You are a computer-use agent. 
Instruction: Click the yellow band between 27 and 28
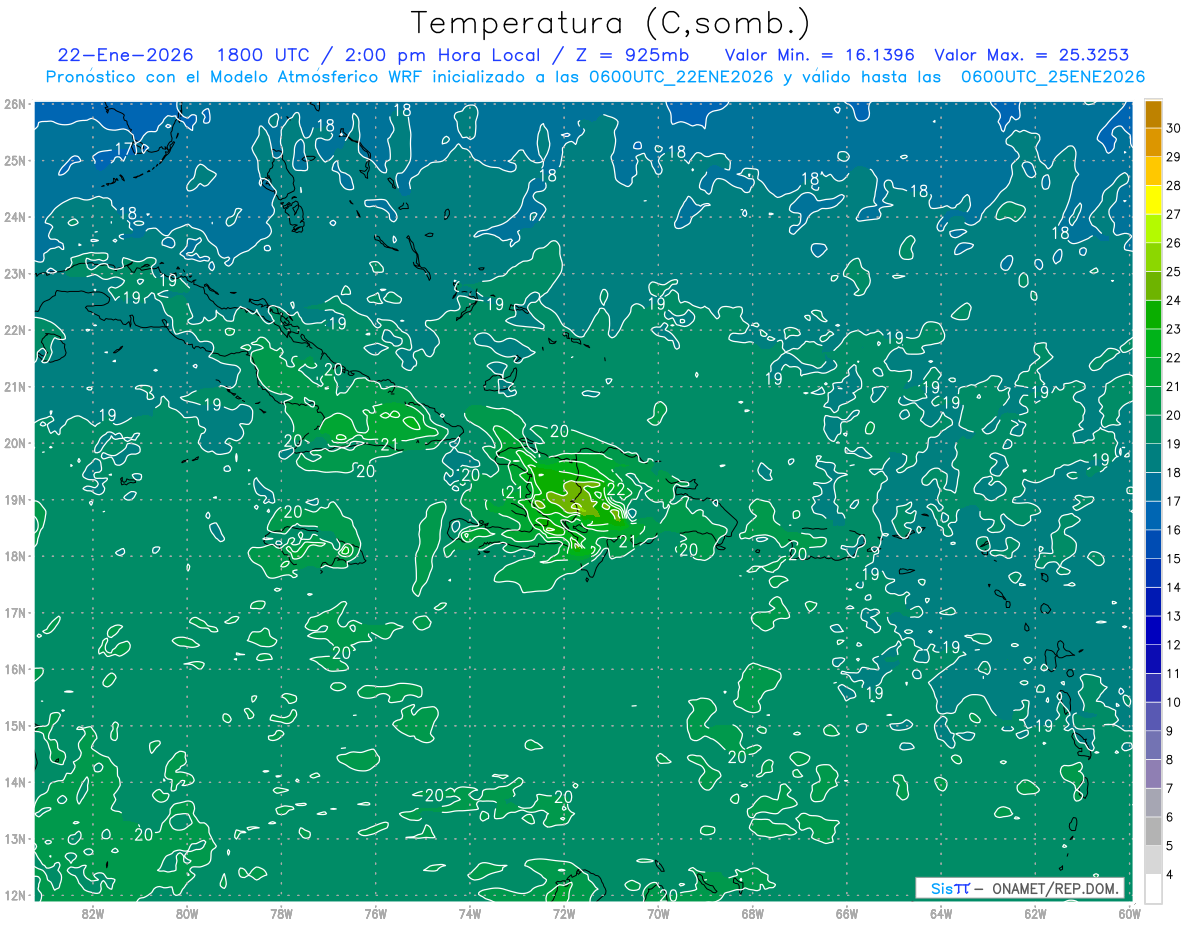(1153, 200)
